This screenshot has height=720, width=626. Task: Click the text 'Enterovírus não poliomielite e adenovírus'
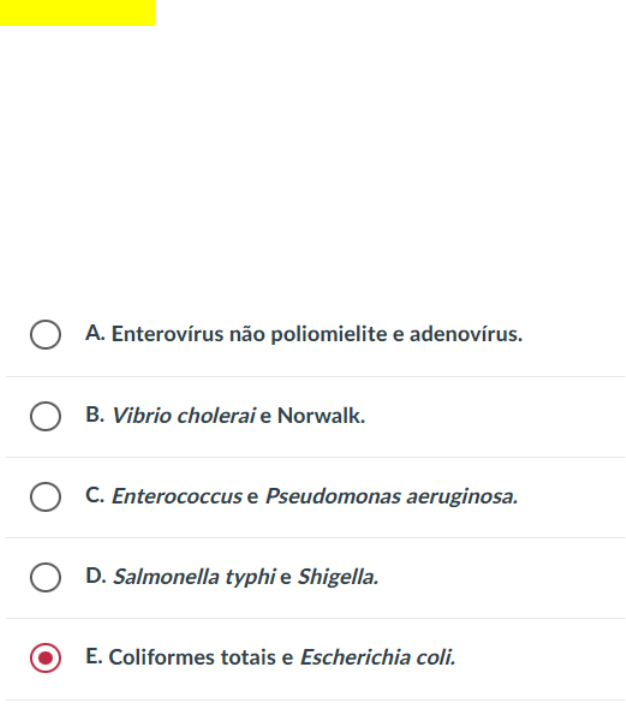[x=316, y=334]
